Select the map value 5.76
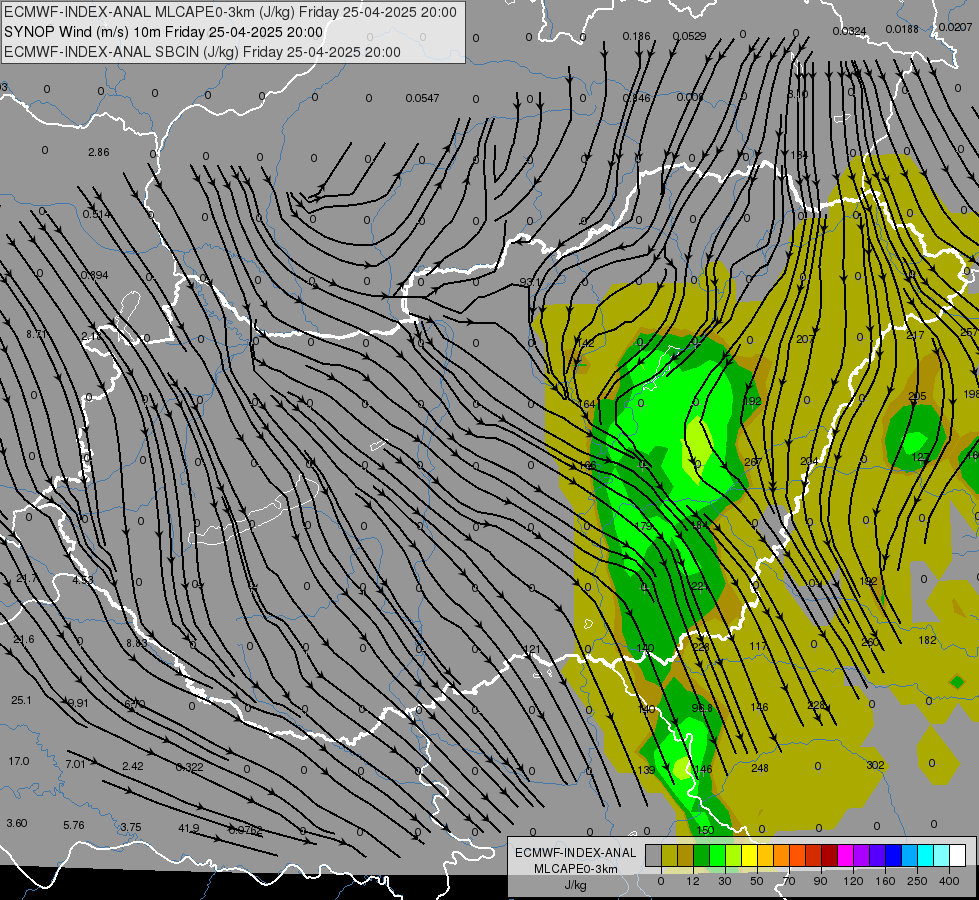This screenshot has width=979, height=900. tap(74, 825)
